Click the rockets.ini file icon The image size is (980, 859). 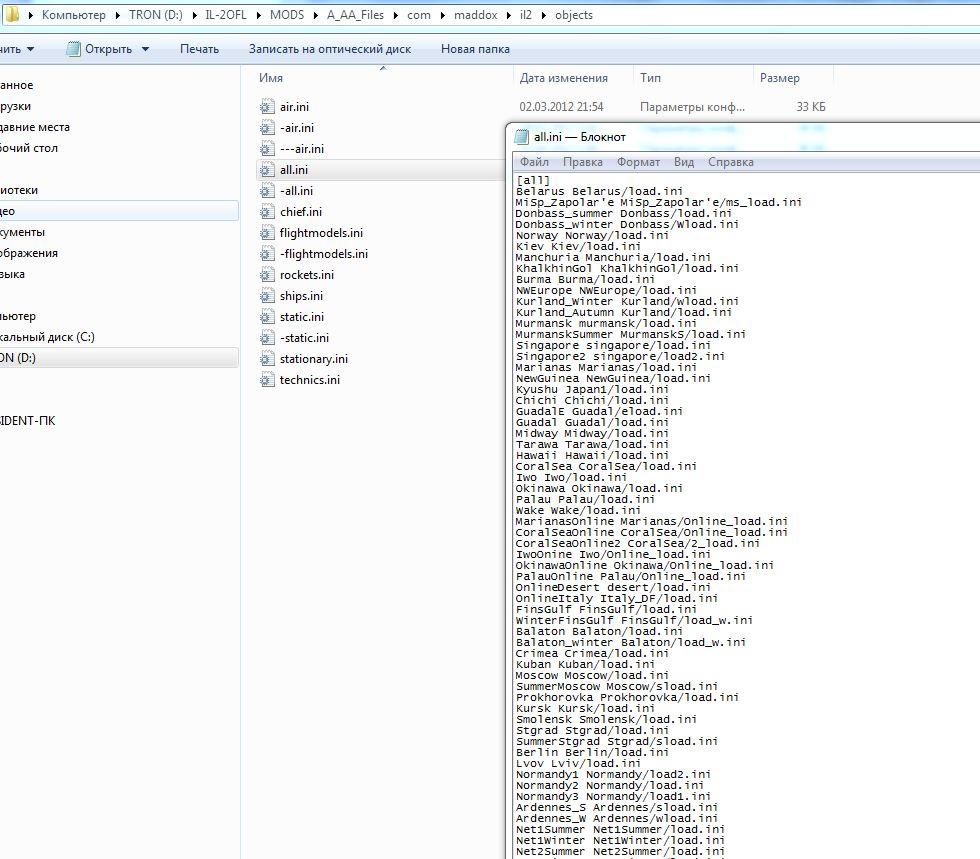click(267, 275)
